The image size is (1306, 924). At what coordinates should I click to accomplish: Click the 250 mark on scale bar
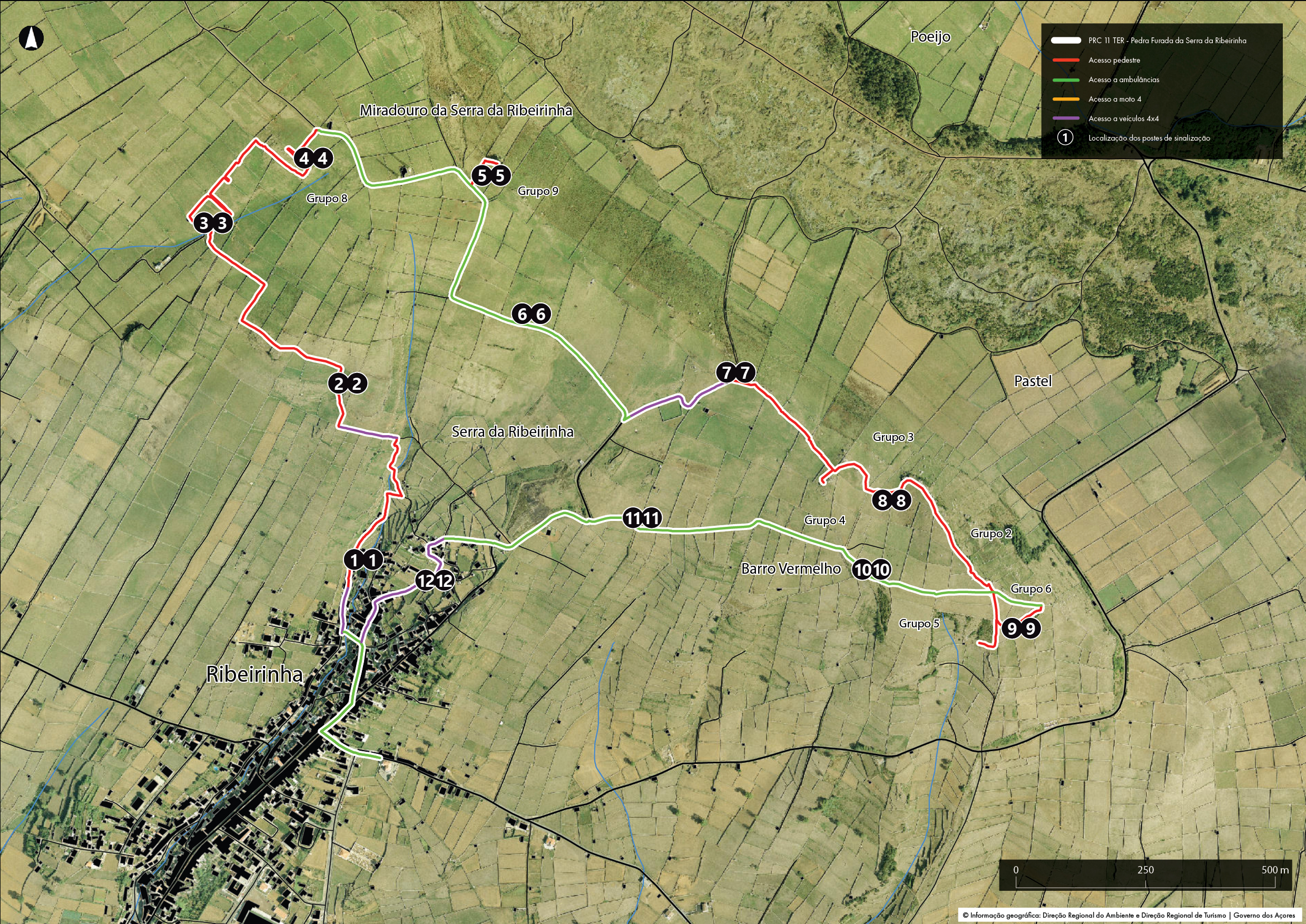1145,870
